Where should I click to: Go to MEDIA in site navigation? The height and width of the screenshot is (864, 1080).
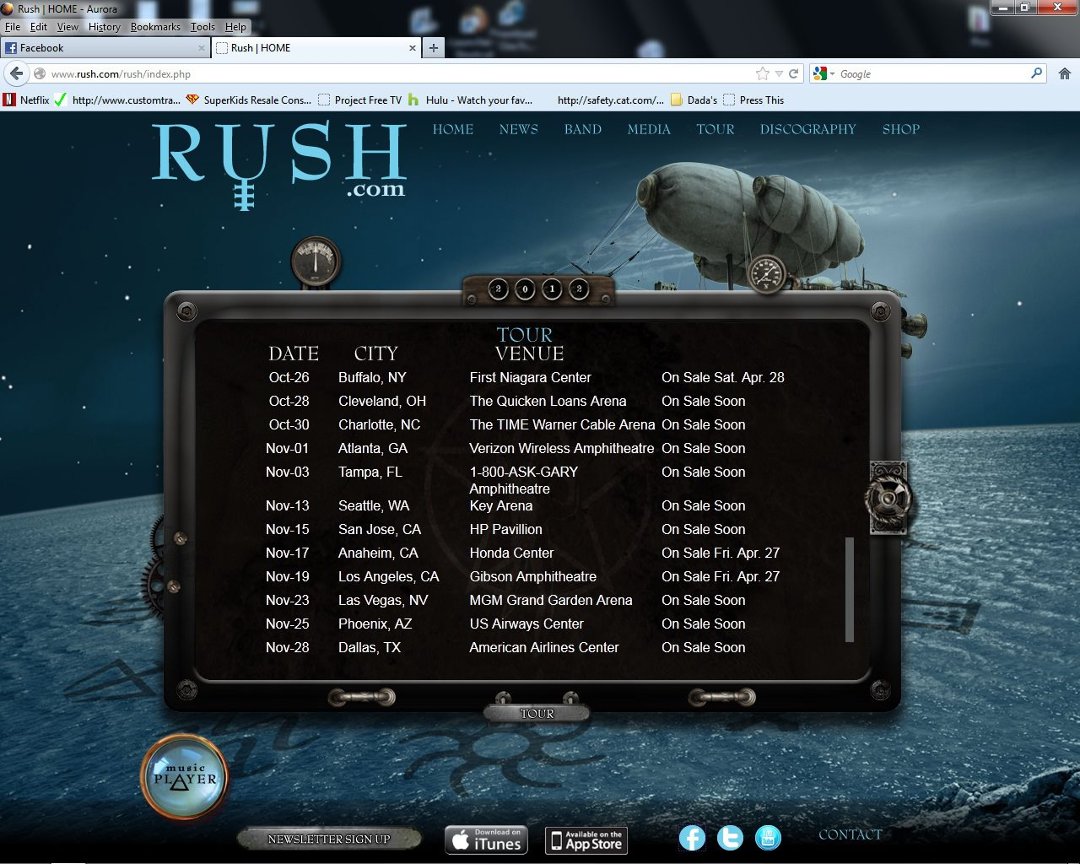(x=649, y=129)
